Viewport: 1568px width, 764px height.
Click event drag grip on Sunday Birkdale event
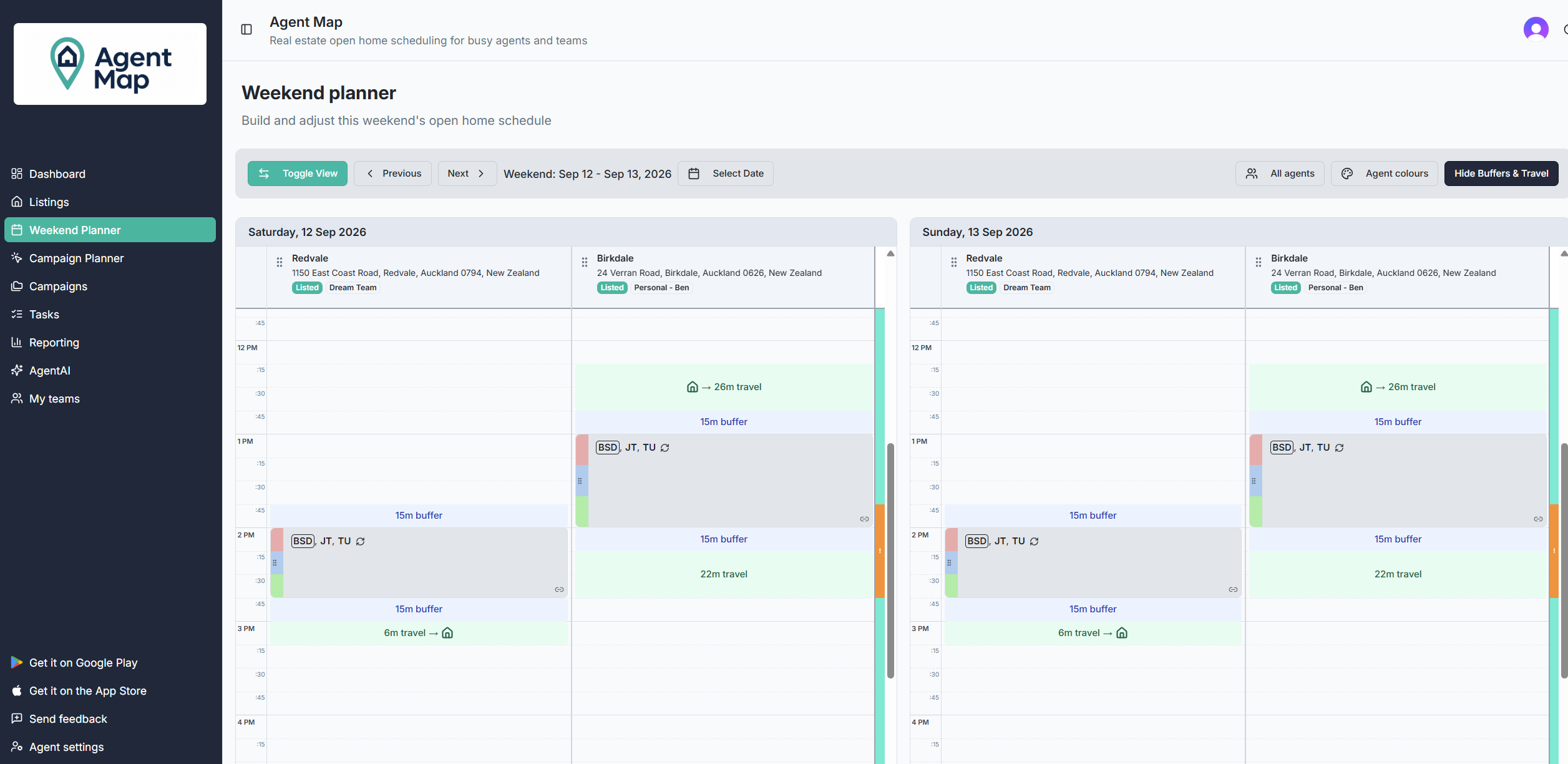(x=1254, y=481)
